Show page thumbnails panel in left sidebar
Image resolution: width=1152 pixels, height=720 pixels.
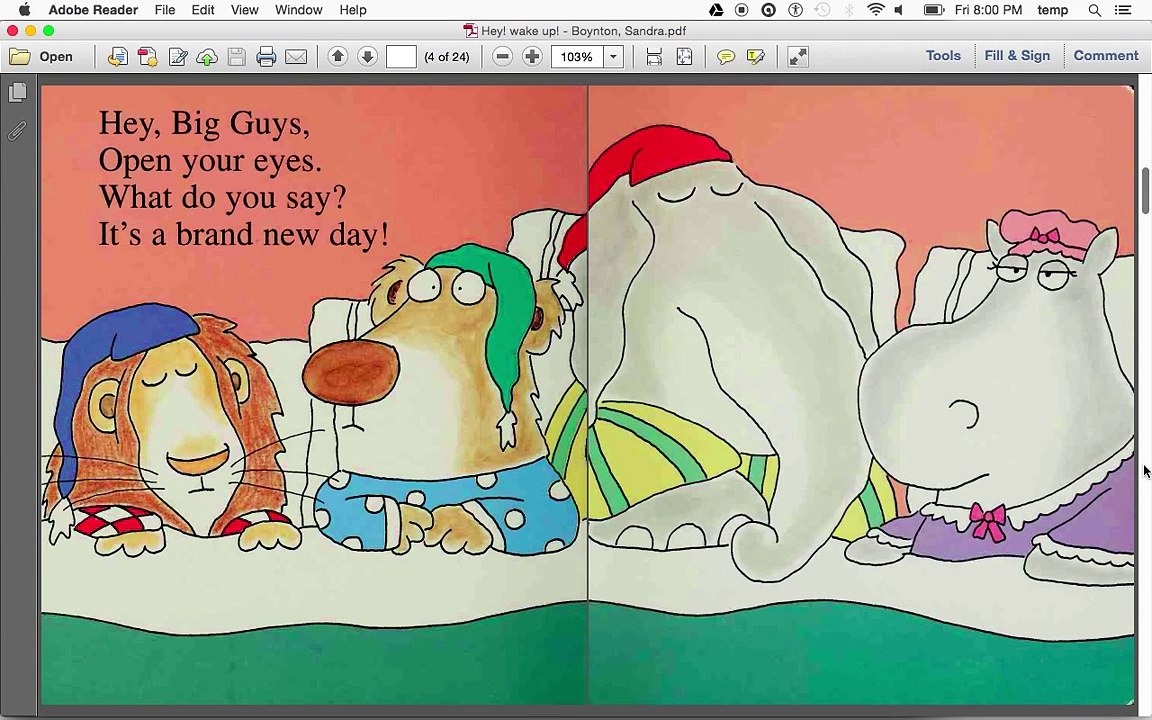coord(18,92)
